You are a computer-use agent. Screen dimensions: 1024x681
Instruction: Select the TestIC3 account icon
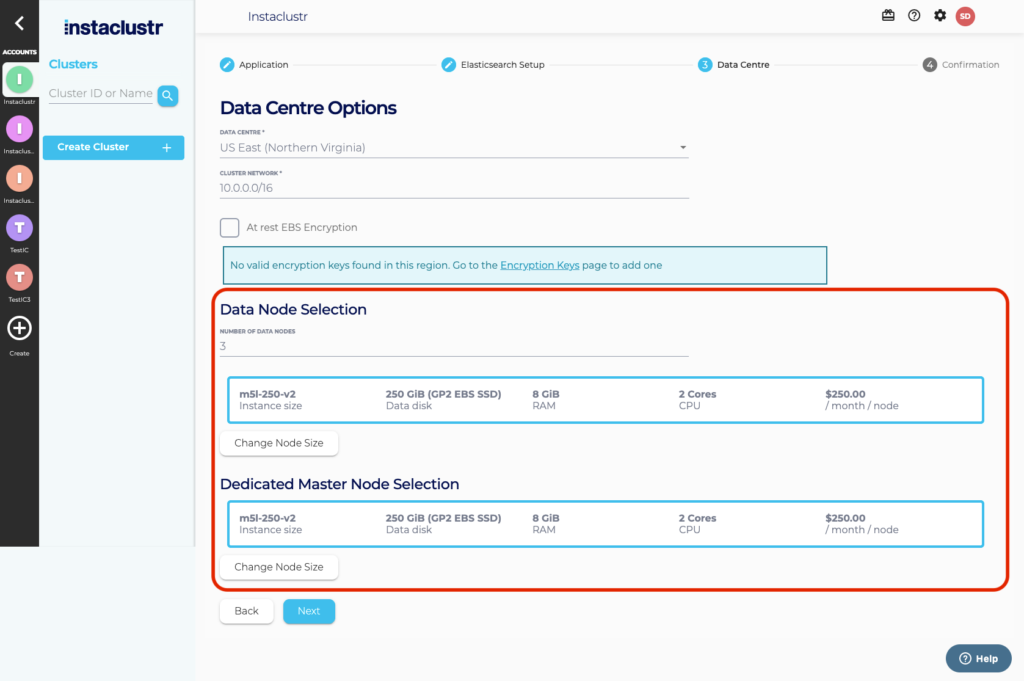[x=19, y=278]
